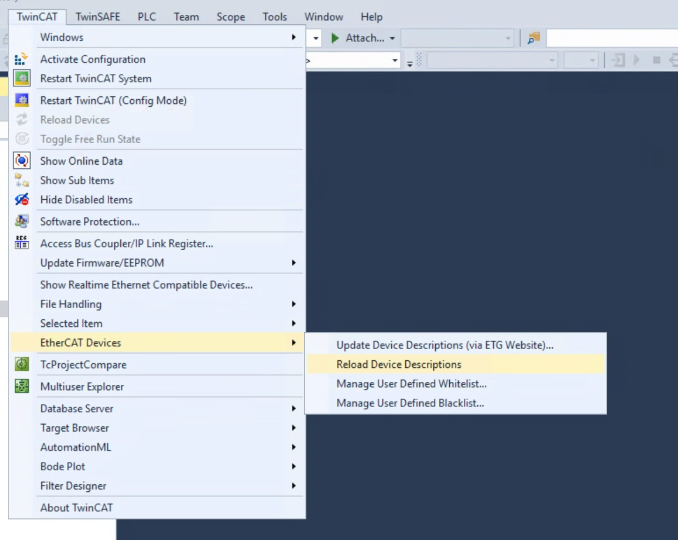Open the Help menu

pos(371,17)
